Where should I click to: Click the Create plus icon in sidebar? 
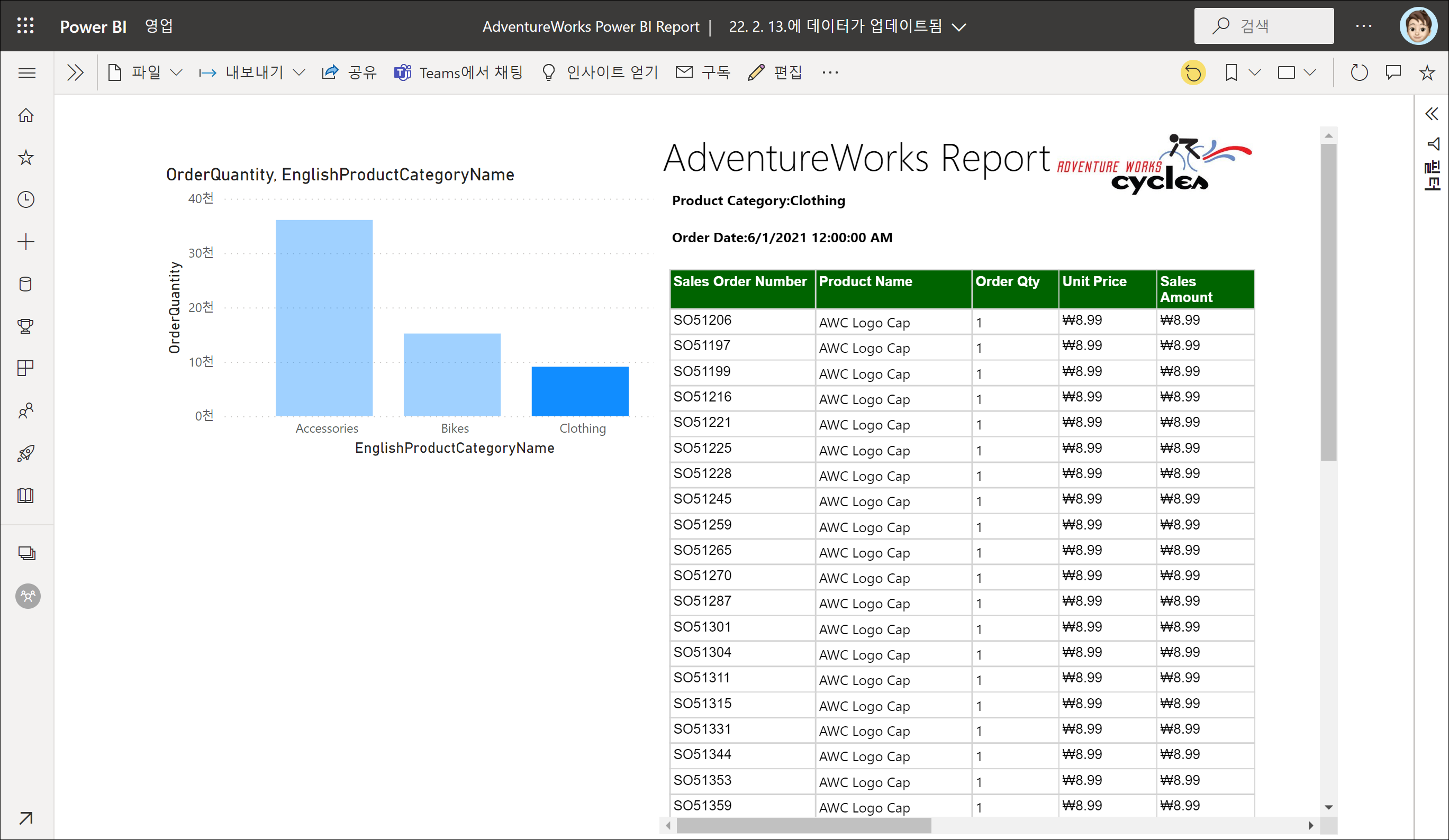tap(26, 242)
